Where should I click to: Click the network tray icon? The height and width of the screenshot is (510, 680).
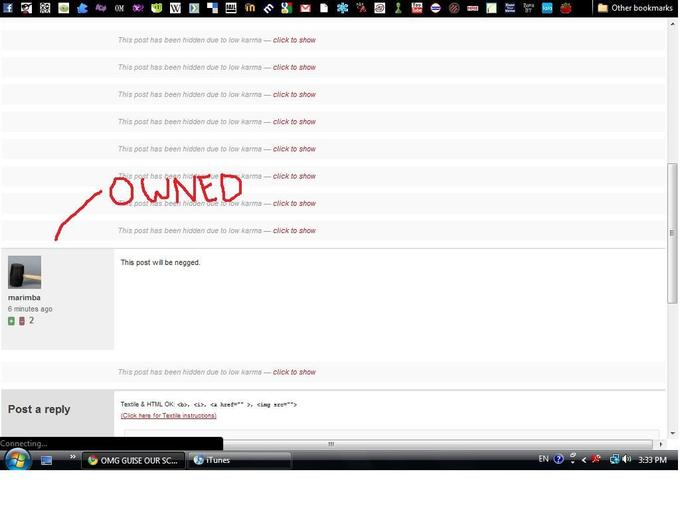[x=614, y=459]
